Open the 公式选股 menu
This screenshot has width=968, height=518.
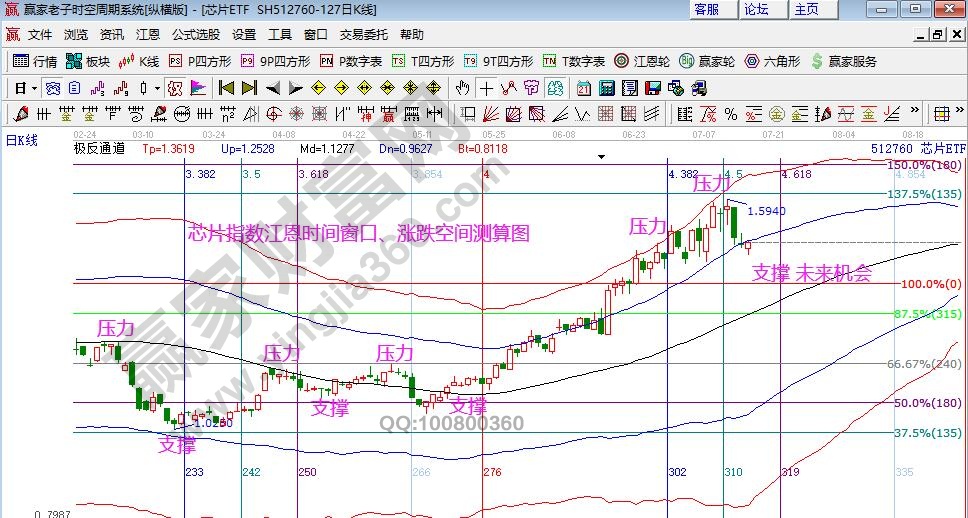tap(195, 34)
